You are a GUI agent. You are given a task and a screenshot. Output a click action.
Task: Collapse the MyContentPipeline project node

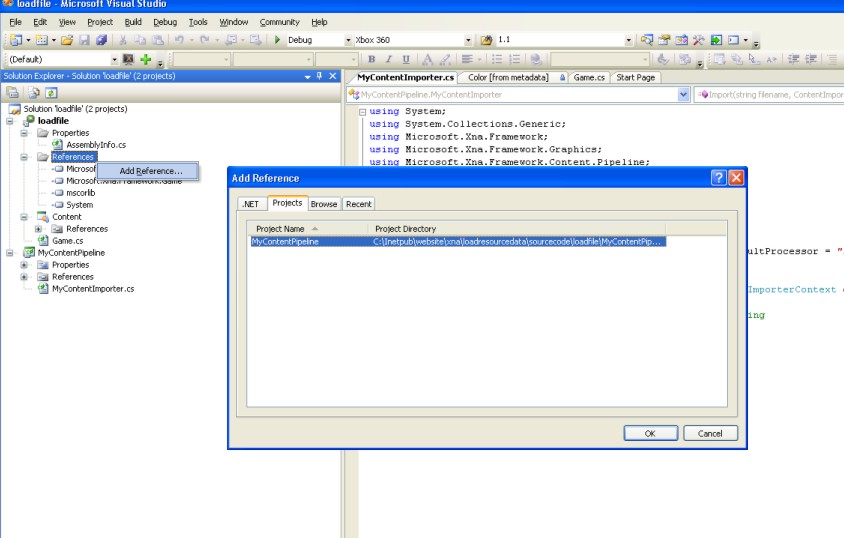coord(10,253)
